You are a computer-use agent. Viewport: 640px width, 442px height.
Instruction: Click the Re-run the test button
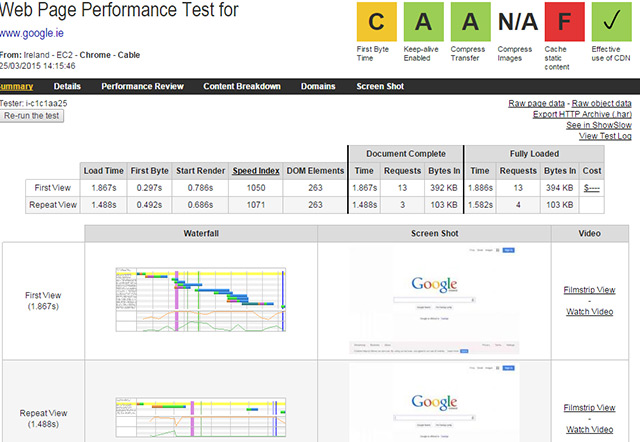pos(31,116)
